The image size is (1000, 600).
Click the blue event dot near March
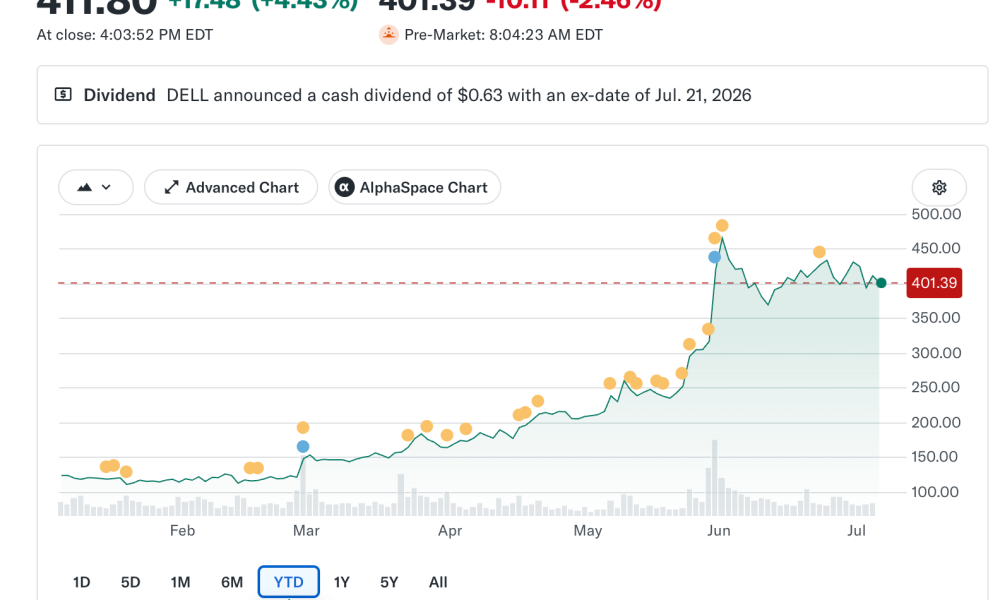pos(303,446)
